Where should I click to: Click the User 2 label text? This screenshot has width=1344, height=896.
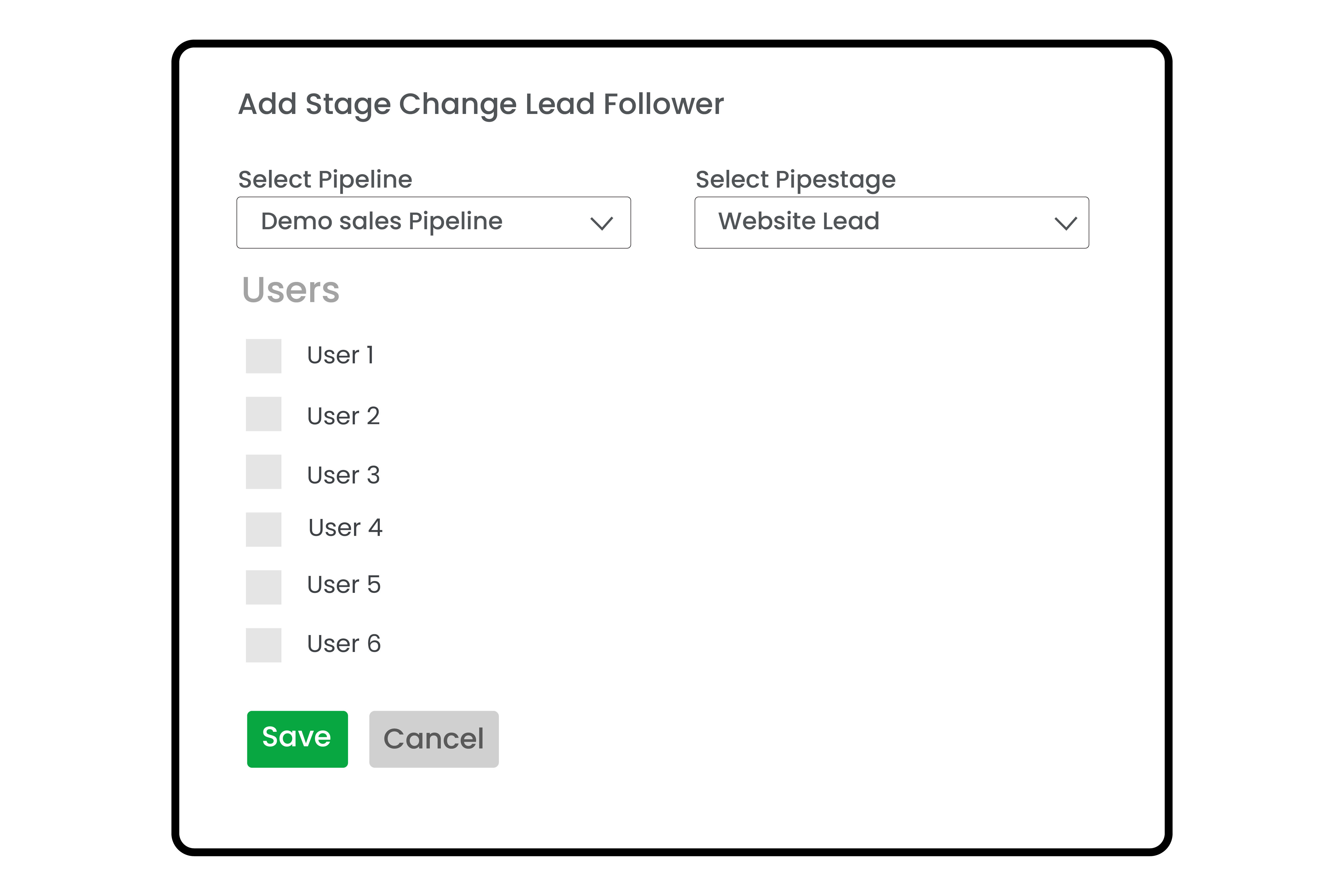pyautogui.click(x=343, y=416)
